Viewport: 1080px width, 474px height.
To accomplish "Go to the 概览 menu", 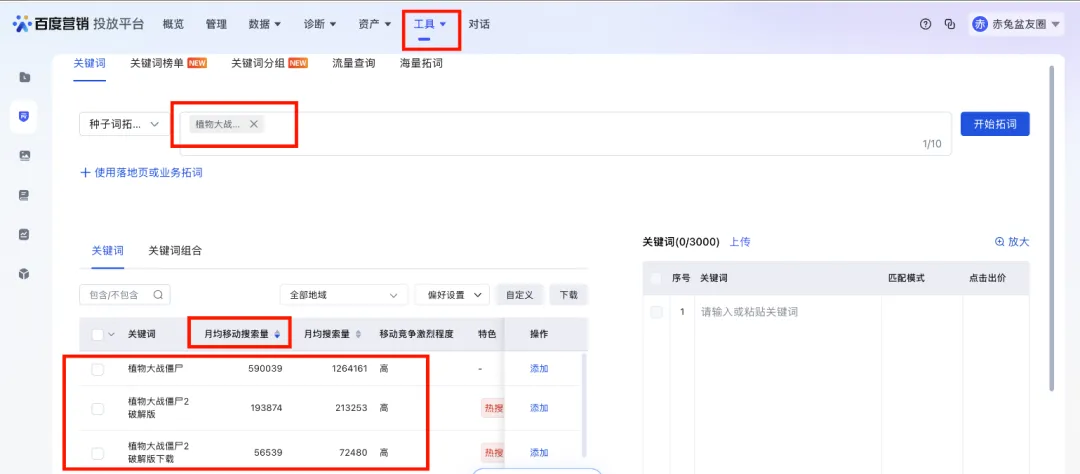I will (174, 24).
